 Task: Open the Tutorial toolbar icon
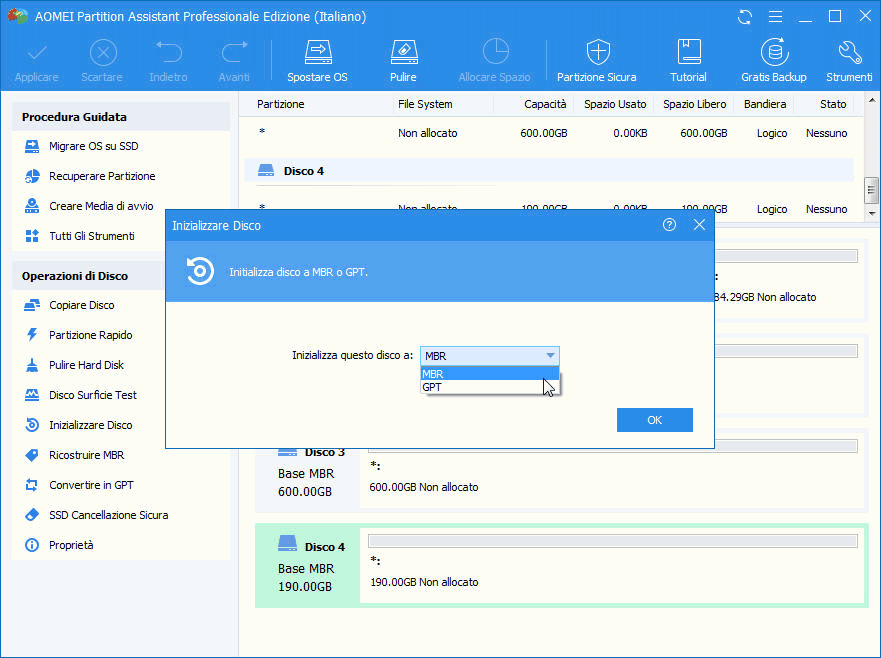pos(688,61)
